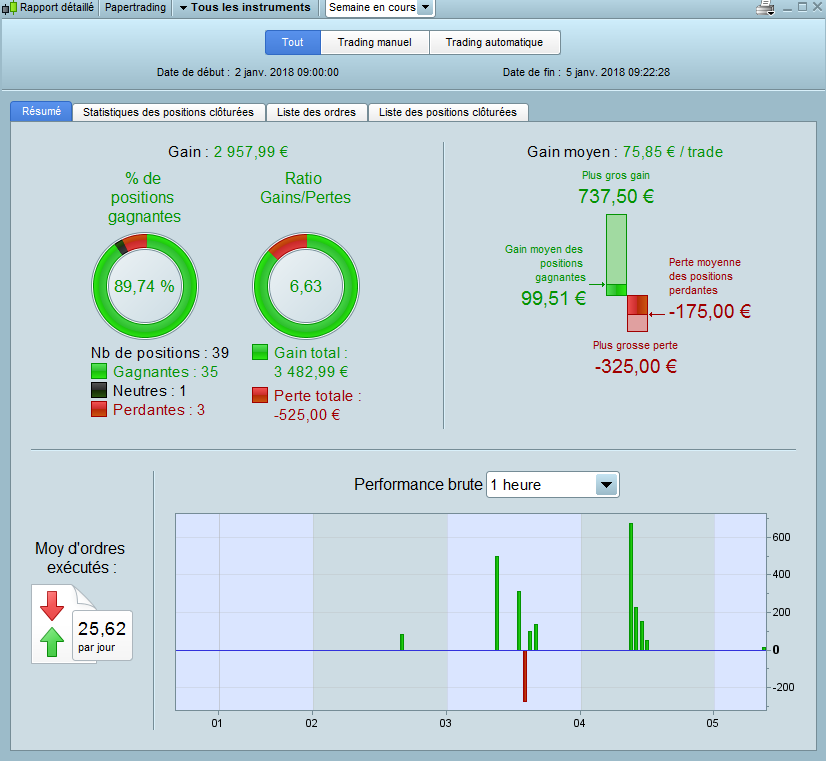Click the Papertrading button
Viewport: 826px width, 761px height.
tap(135, 7)
